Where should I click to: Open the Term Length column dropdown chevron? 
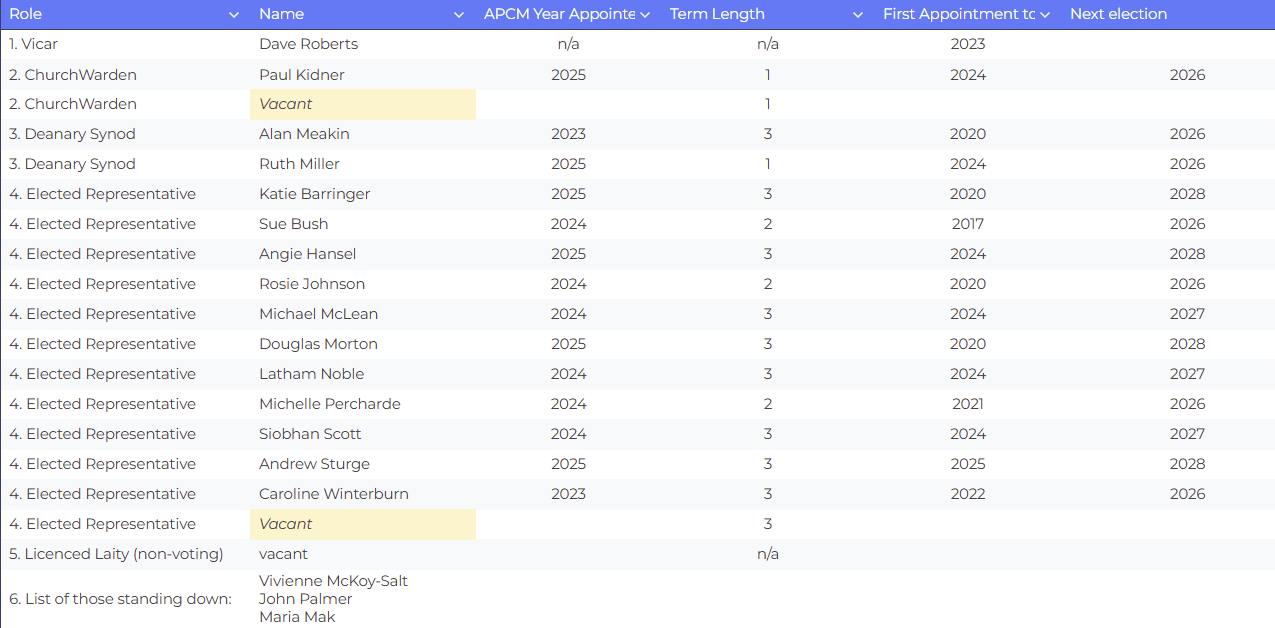tap(858, 14)
